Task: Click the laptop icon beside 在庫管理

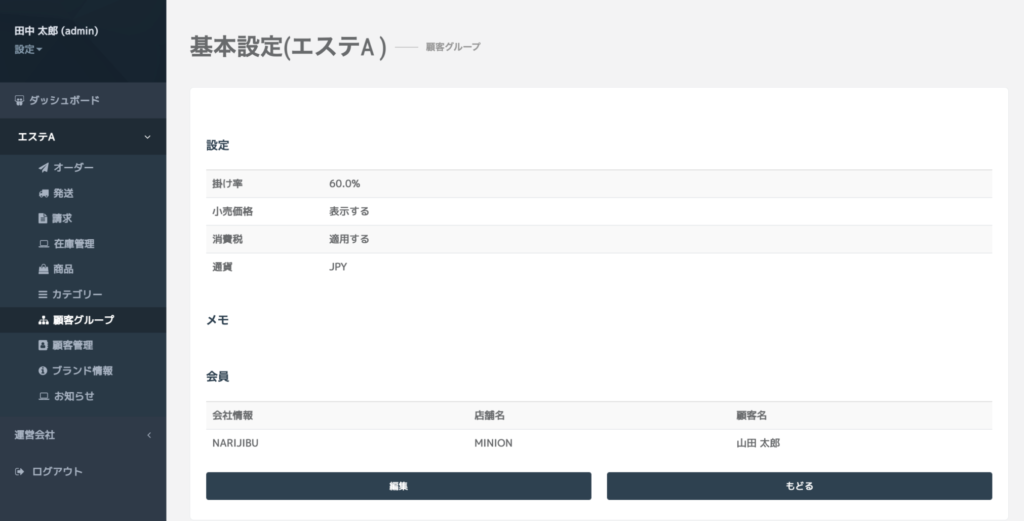Action: tap(43, 244)
